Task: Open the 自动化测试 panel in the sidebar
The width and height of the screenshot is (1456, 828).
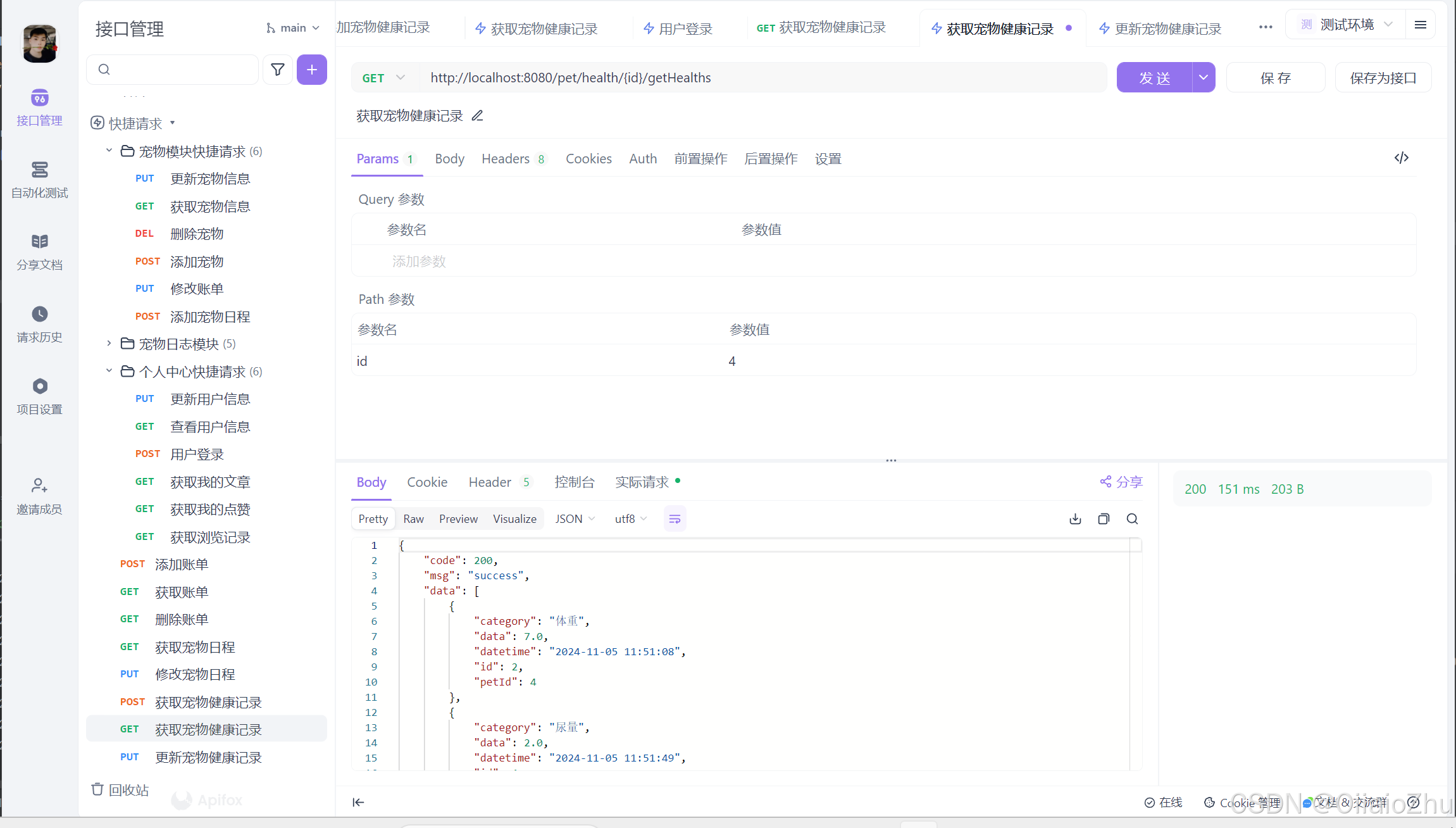Action: 39,180
